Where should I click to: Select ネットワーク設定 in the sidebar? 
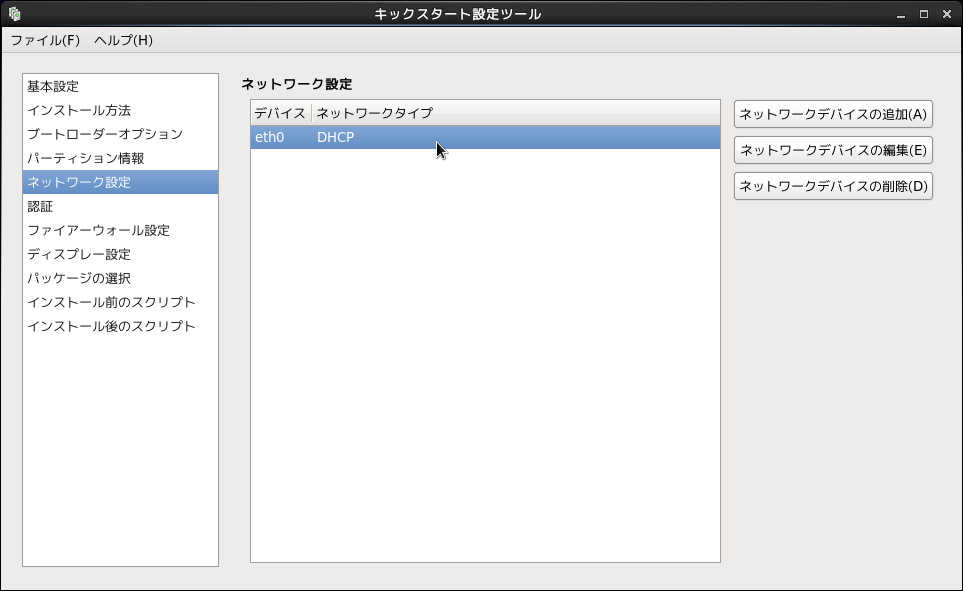coord(79,182)
